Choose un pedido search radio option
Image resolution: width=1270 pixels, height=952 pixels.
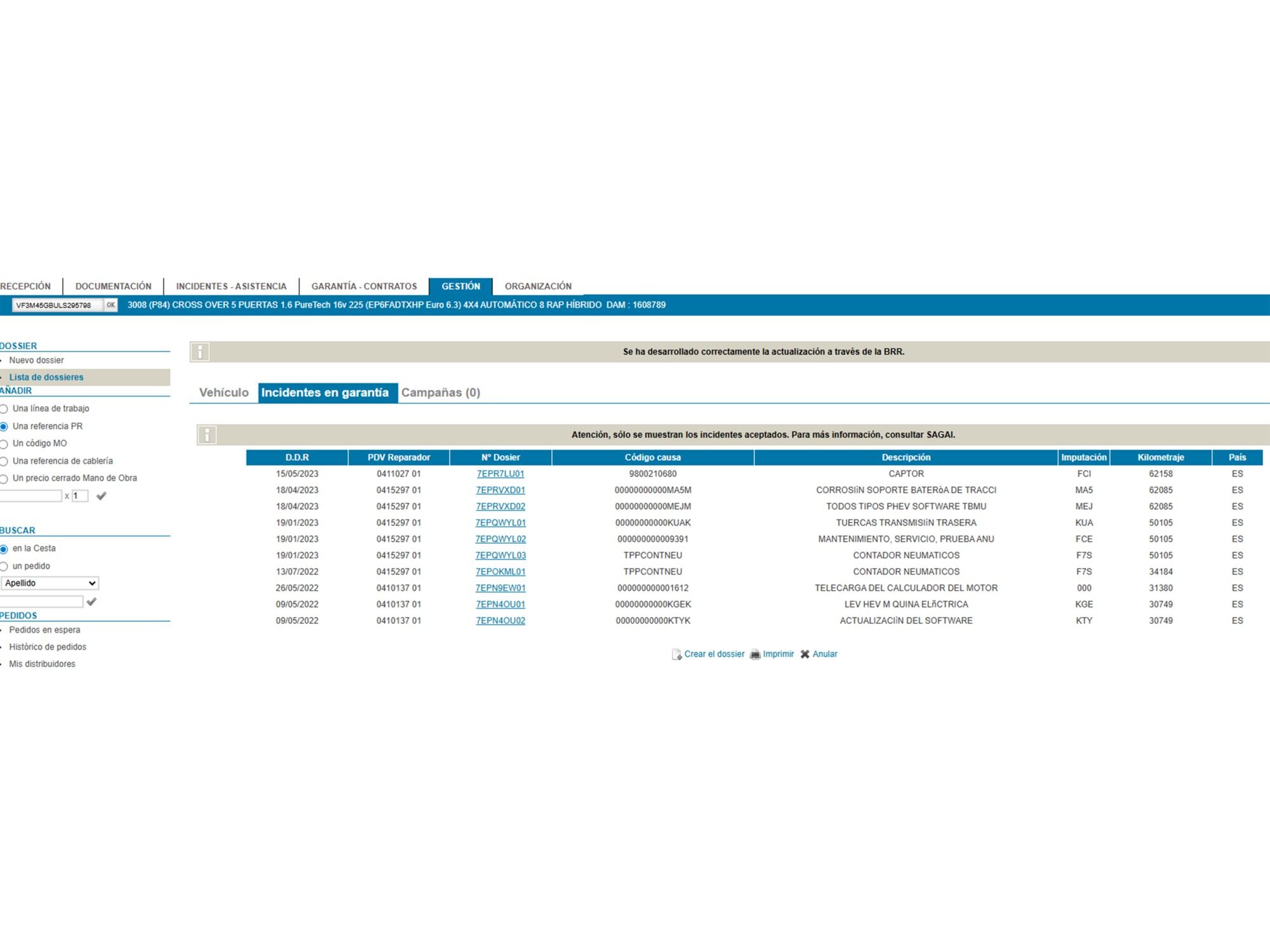tap(4, 567)
